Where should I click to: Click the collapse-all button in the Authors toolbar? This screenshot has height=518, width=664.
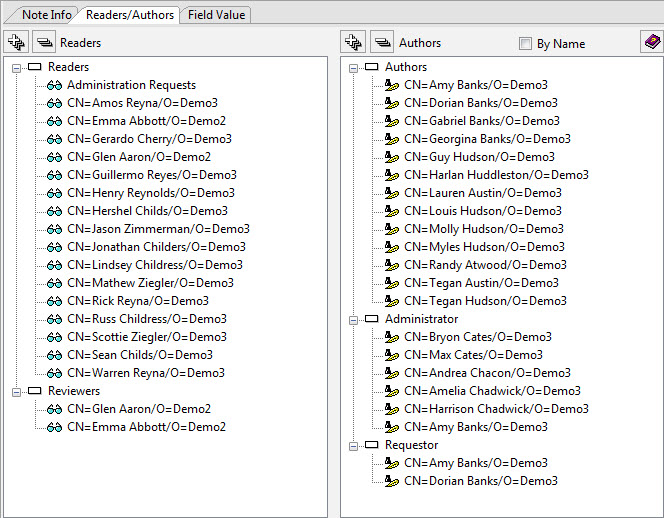click(382, 43)
